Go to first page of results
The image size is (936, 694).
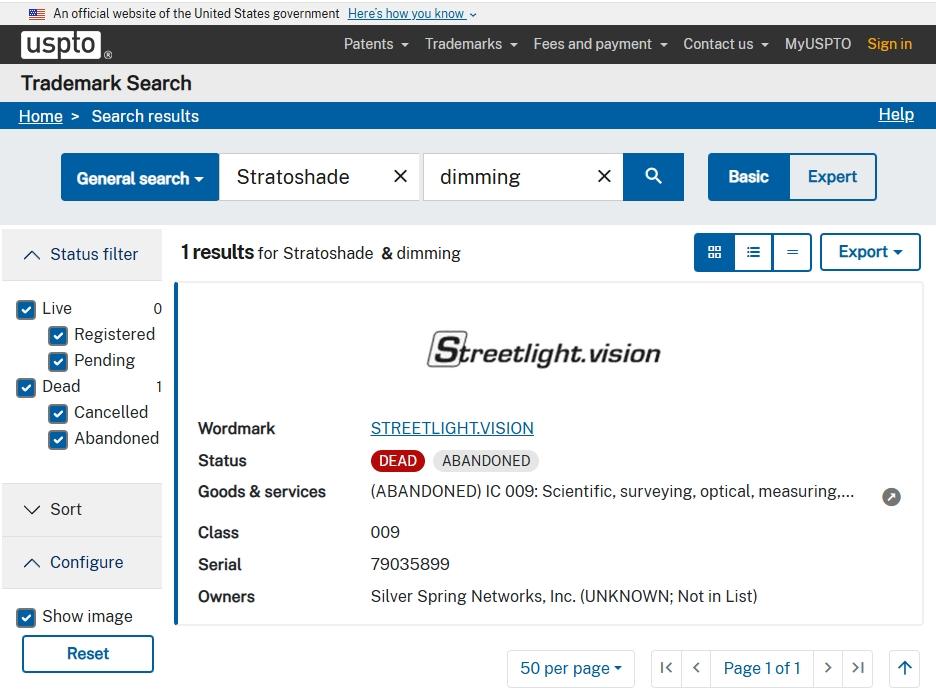[666, 668]
